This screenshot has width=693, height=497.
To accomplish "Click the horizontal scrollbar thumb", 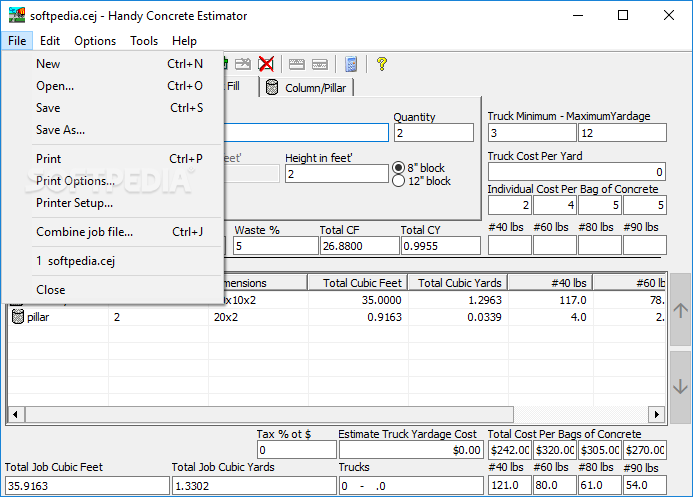I will (x=270, y=414).
